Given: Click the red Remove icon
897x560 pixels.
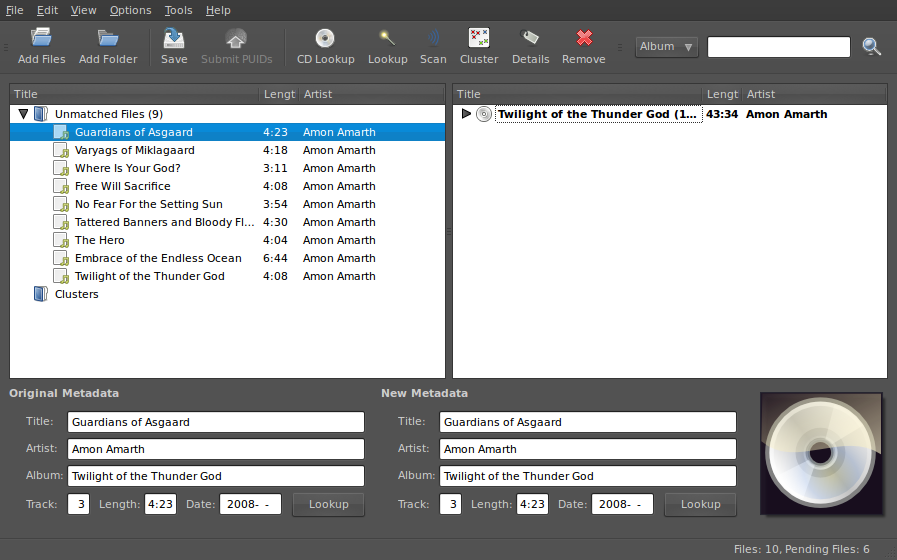Looking at the screenshot, I should (584, 38).
